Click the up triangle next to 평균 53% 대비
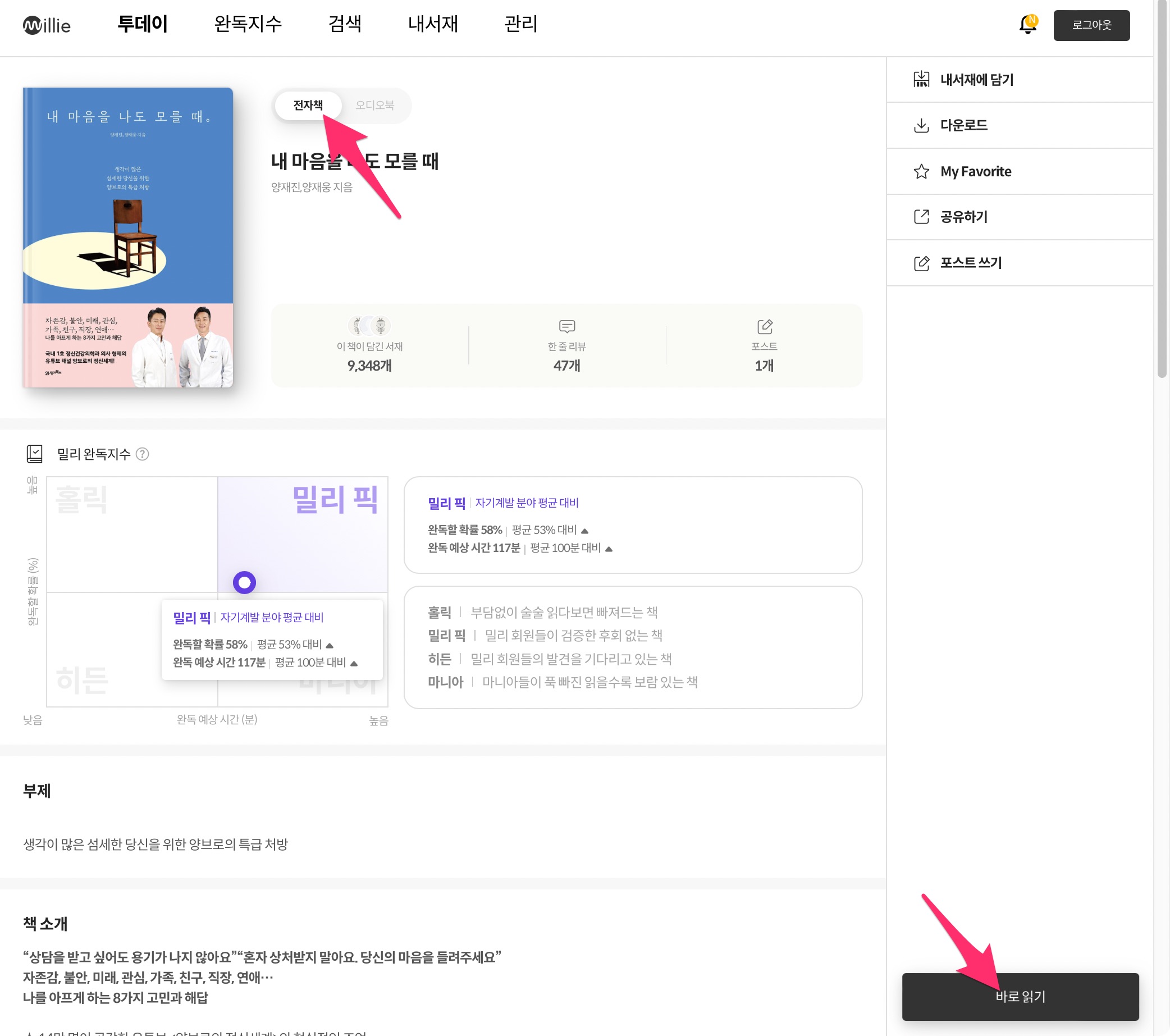This screenshot has height=1036, width=1170. (x=584, y=531)
